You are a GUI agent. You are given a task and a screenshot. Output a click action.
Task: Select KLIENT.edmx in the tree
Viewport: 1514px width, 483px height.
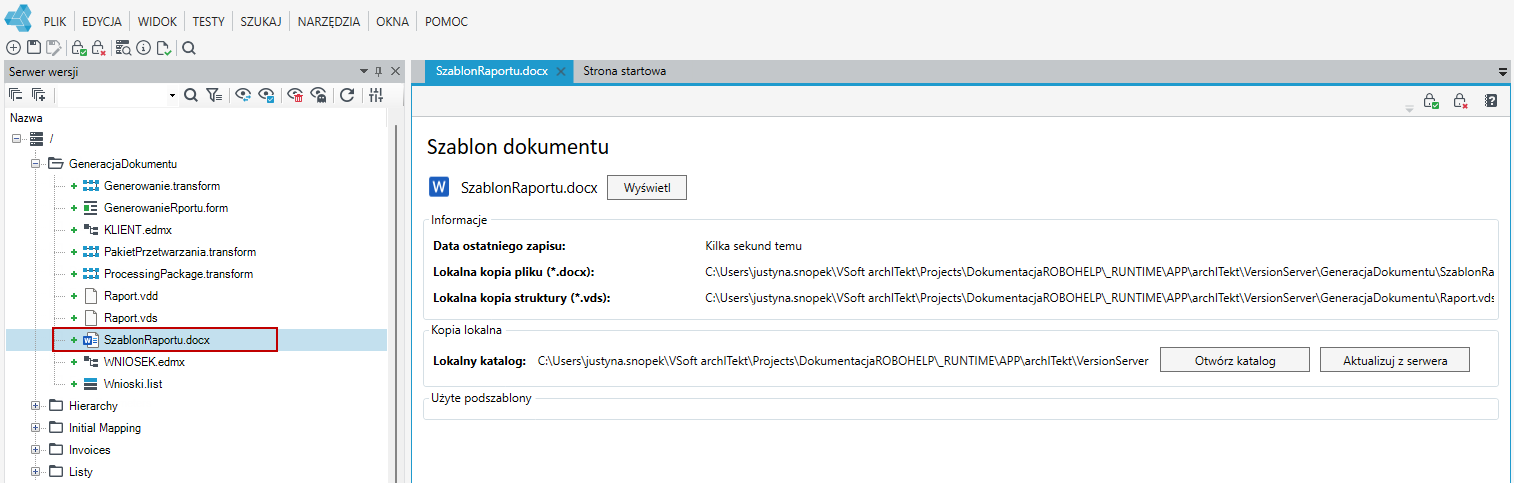tap(138, 230)
